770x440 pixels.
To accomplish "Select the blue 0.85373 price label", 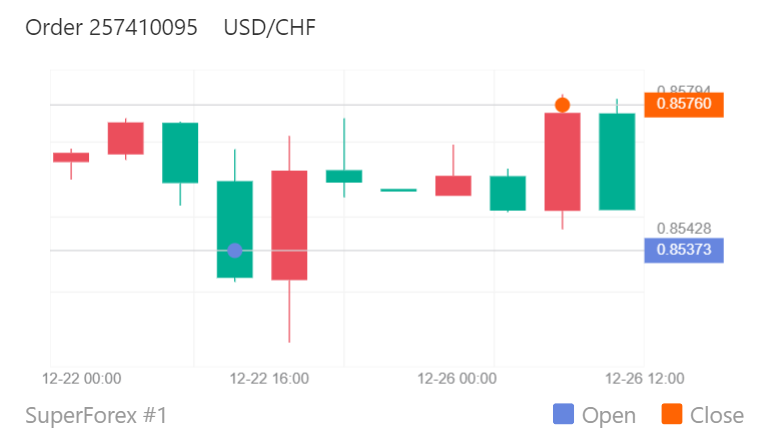I will tap(684, 250).
